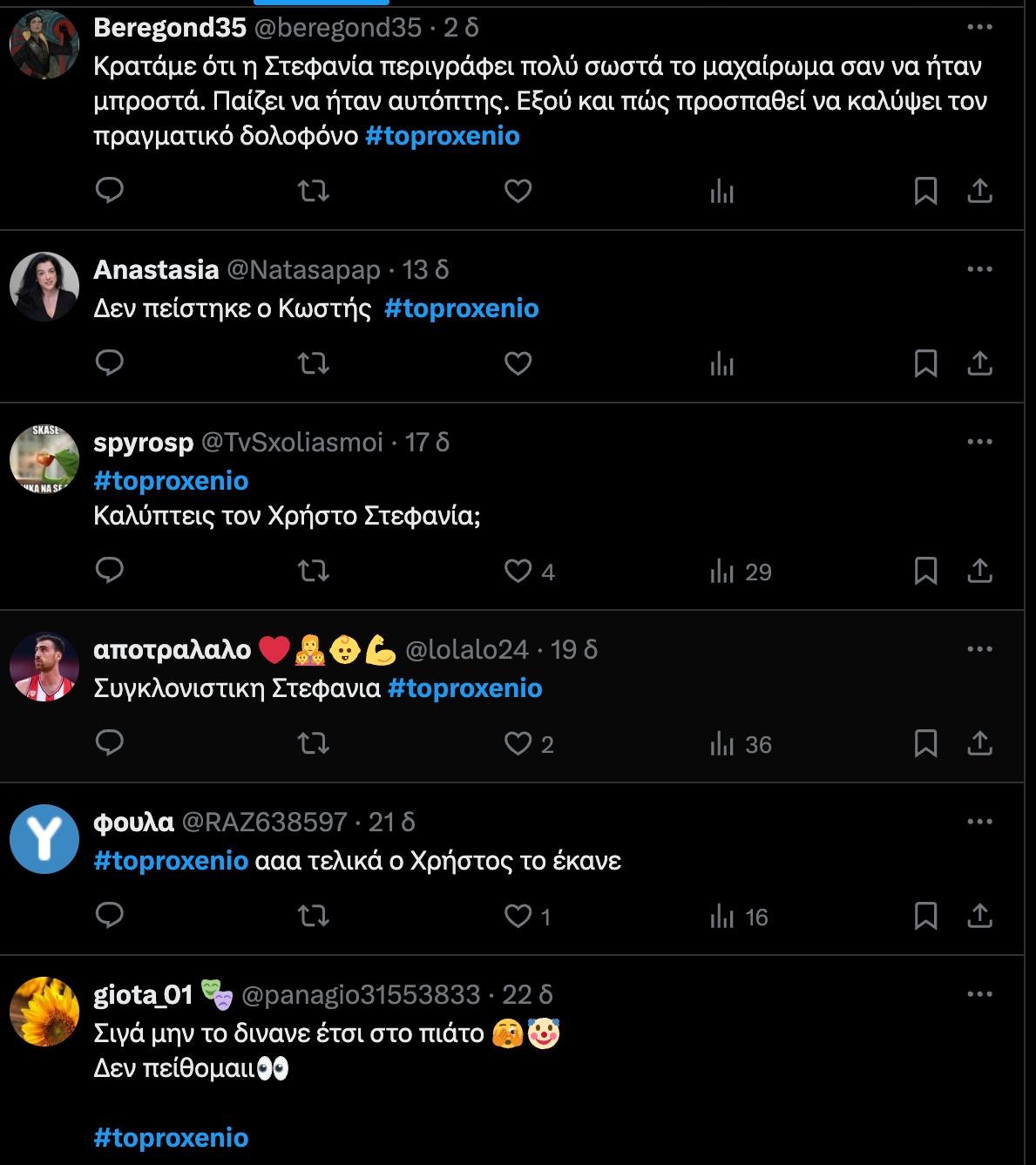View analytics on αποτραλαλο's tweet
Screen dimensions: 1036x1165
722,743
